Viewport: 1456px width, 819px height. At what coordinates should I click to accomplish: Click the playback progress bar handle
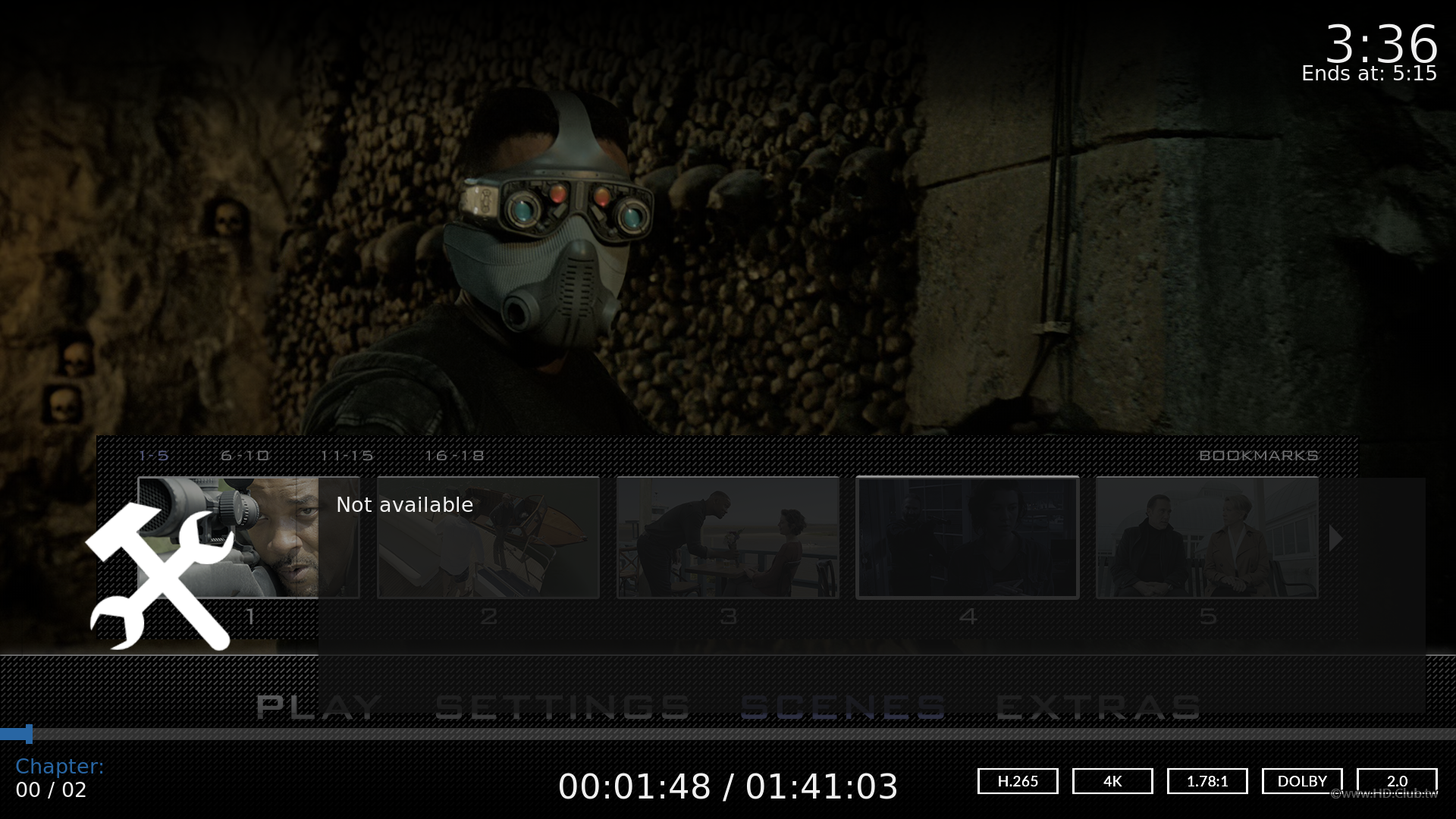pos(29,734)
